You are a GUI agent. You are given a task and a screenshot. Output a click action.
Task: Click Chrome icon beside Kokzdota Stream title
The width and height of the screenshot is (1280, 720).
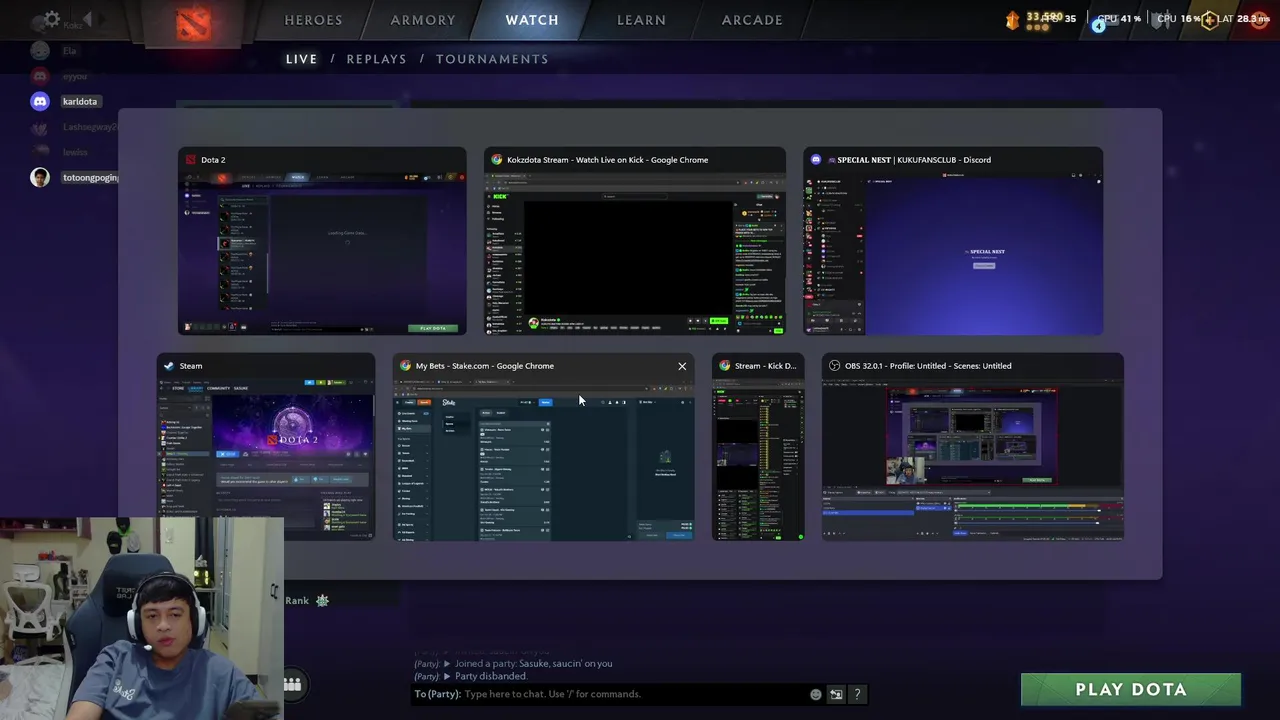pos(497,160)
